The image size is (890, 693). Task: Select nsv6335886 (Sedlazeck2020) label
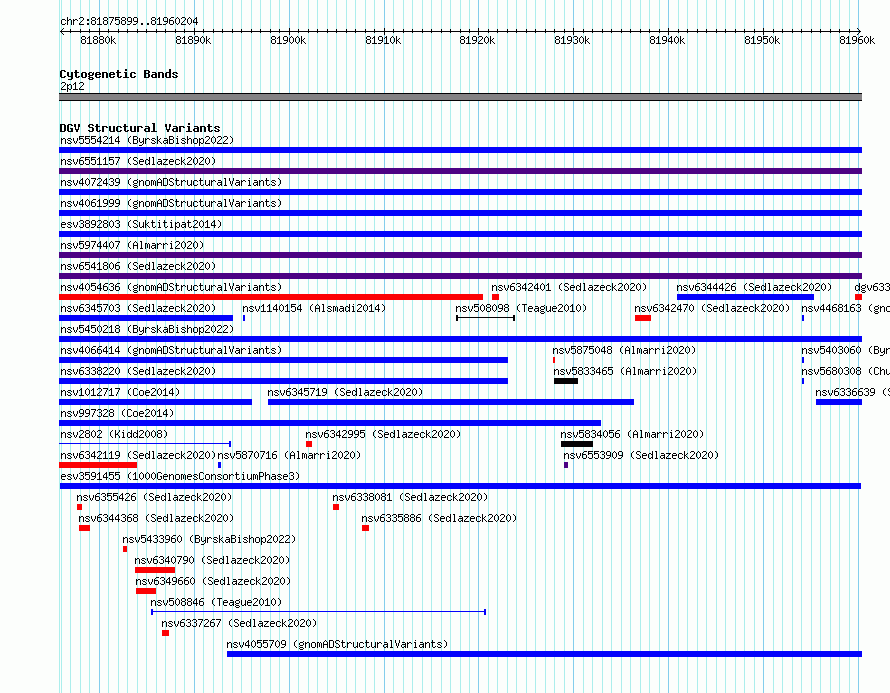[439, 518]
